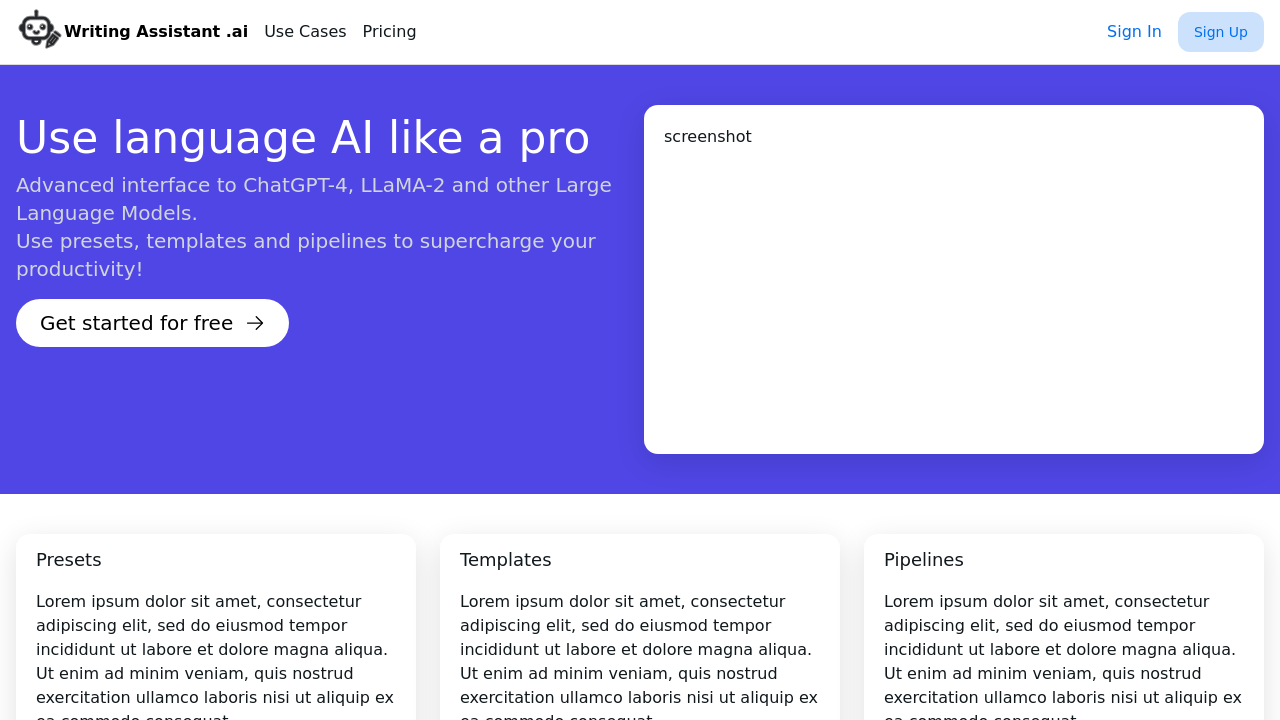Click the Writing Assistant .ai brand mark
Image resolution: width=1280 pixels, height=720 pixels.
coord(131,30)
